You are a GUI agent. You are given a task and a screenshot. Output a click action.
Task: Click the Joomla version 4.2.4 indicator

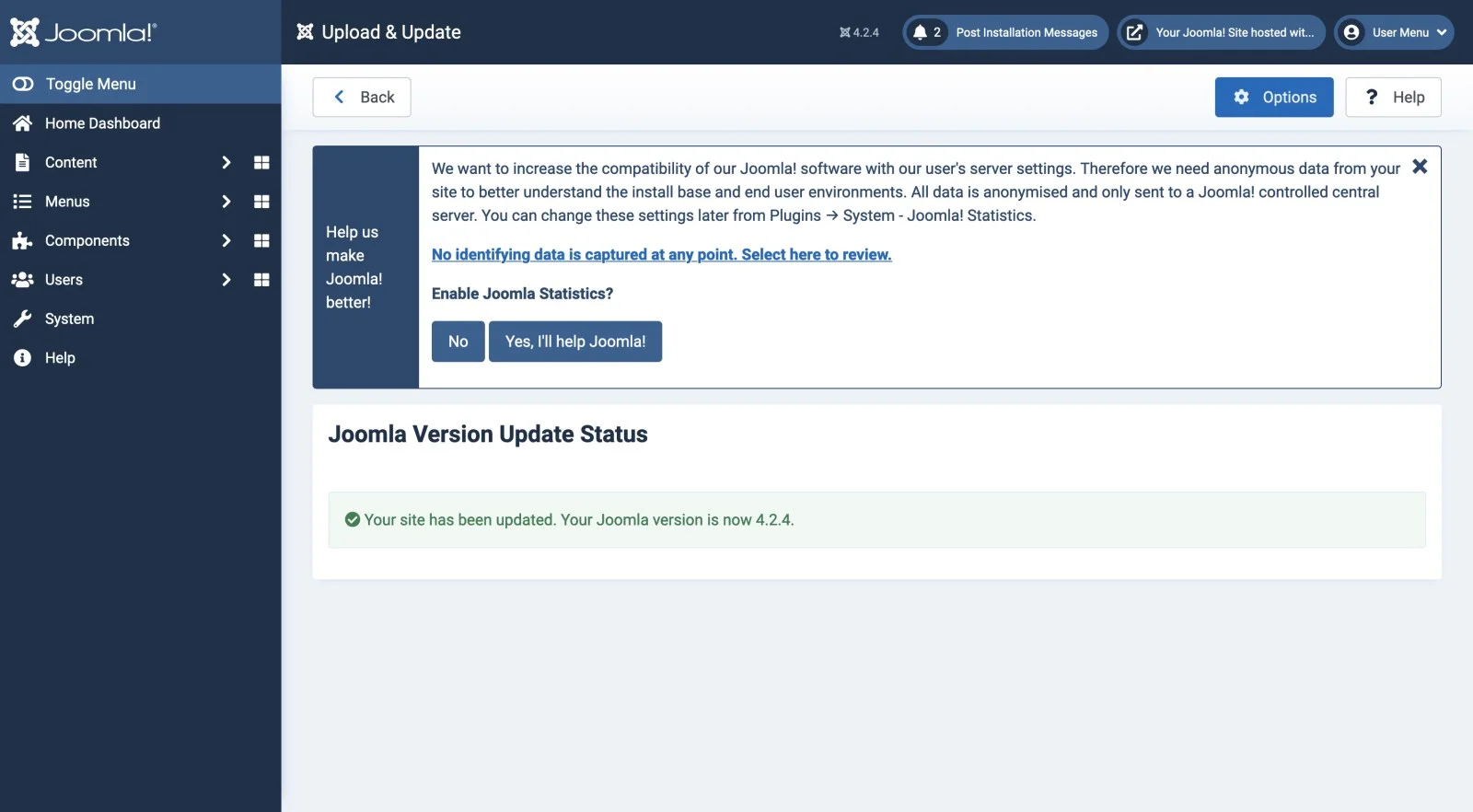click(859, 32)
